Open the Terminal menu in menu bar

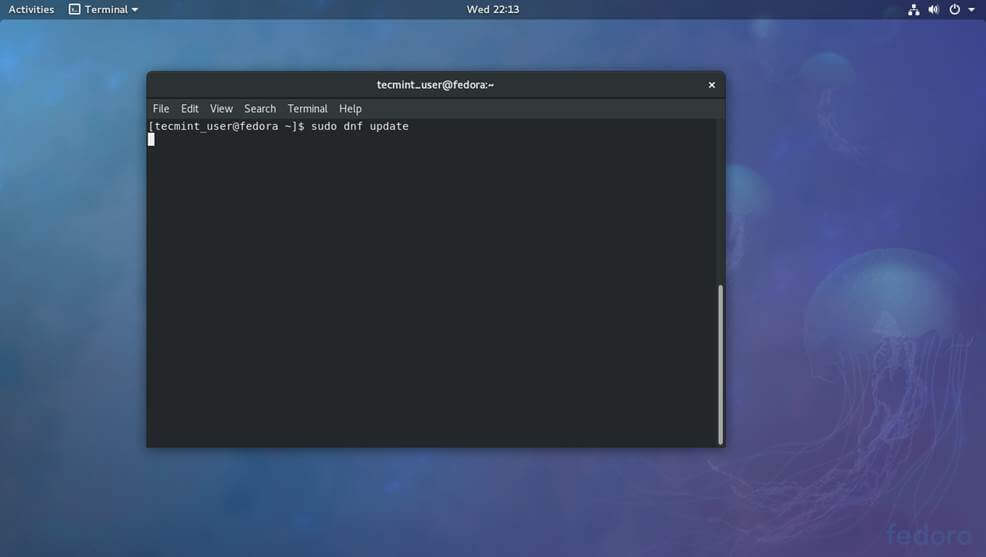(307, 109)
